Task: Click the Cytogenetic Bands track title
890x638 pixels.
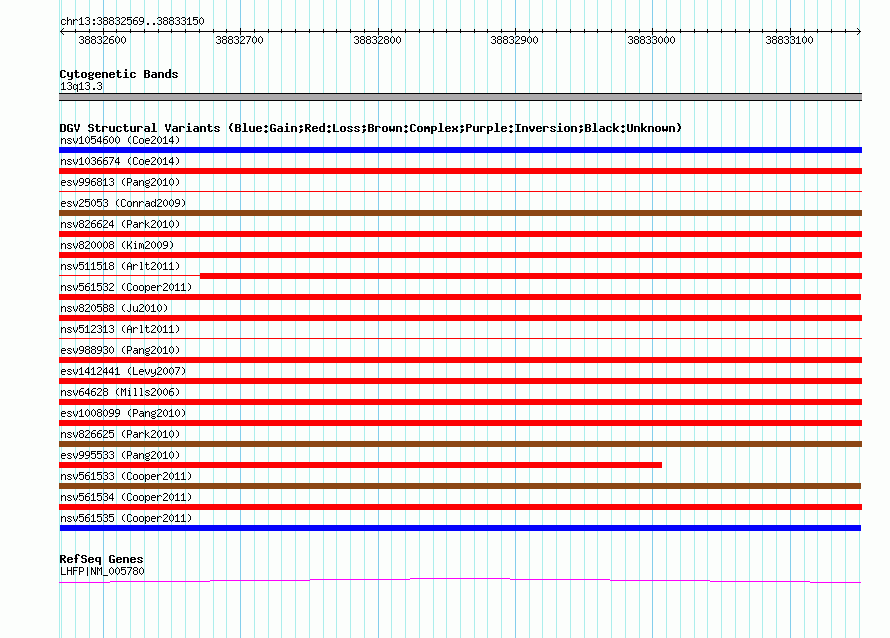Action: point(119,74)
